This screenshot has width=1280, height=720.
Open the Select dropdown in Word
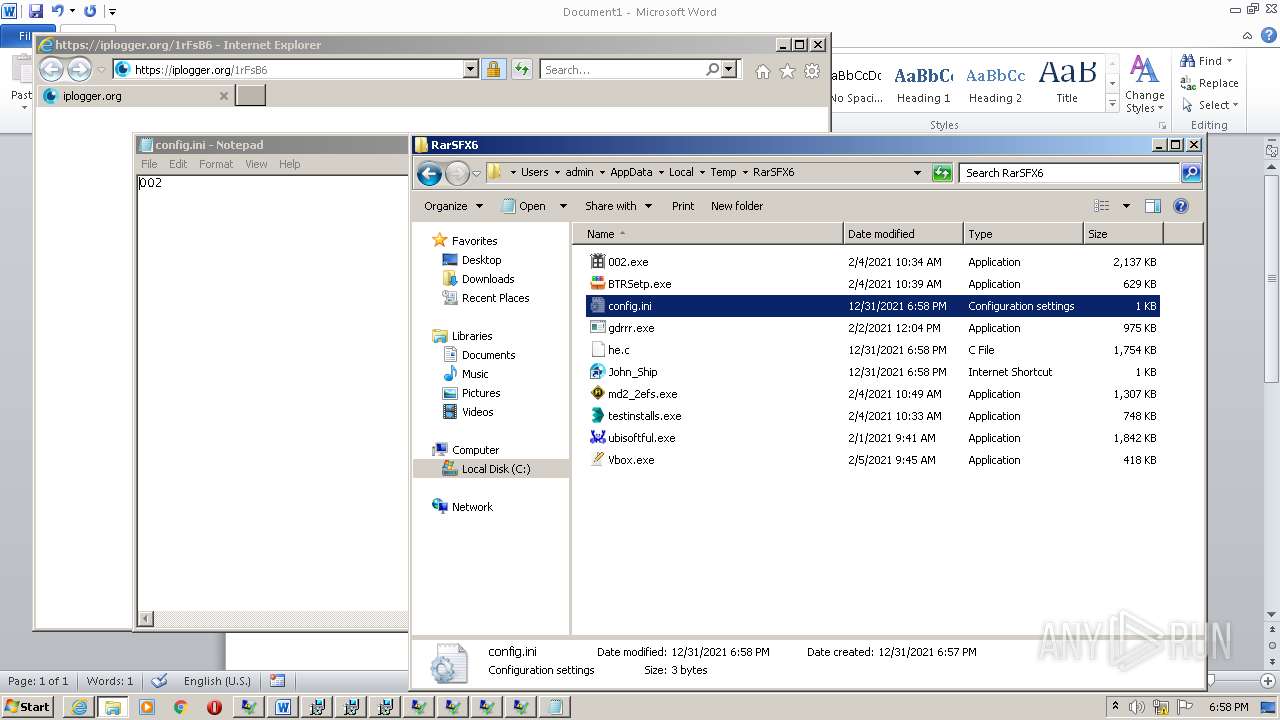[x=1209, y=105]
